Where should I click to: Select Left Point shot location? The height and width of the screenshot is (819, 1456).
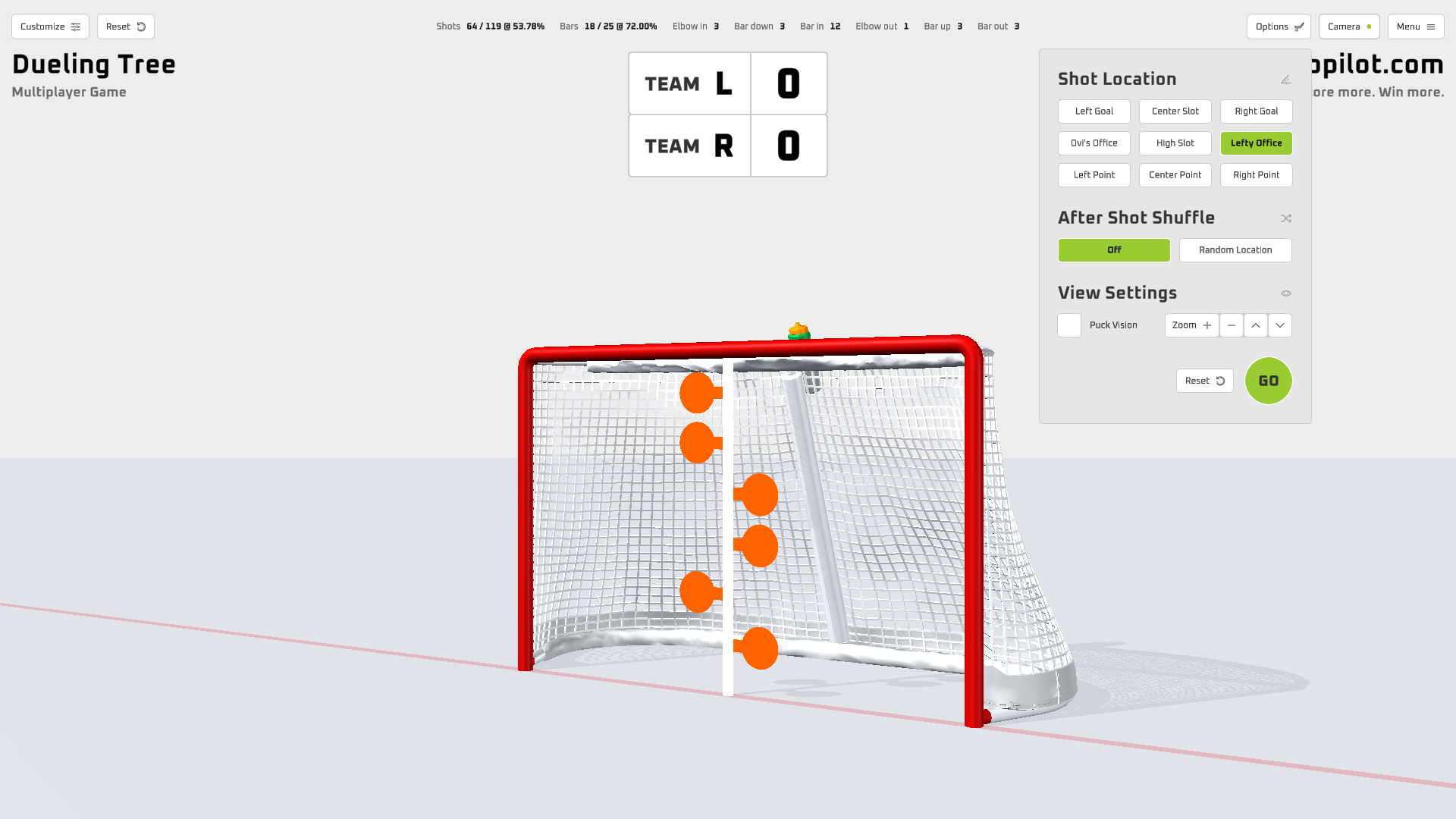(1094, 175)
